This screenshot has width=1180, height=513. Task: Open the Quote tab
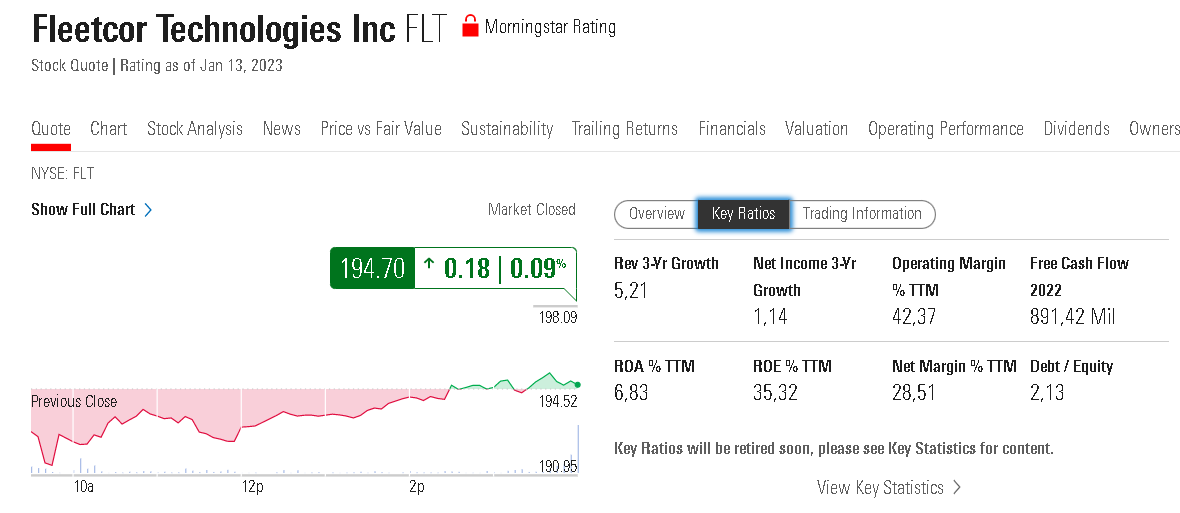[x=51, y=129]
